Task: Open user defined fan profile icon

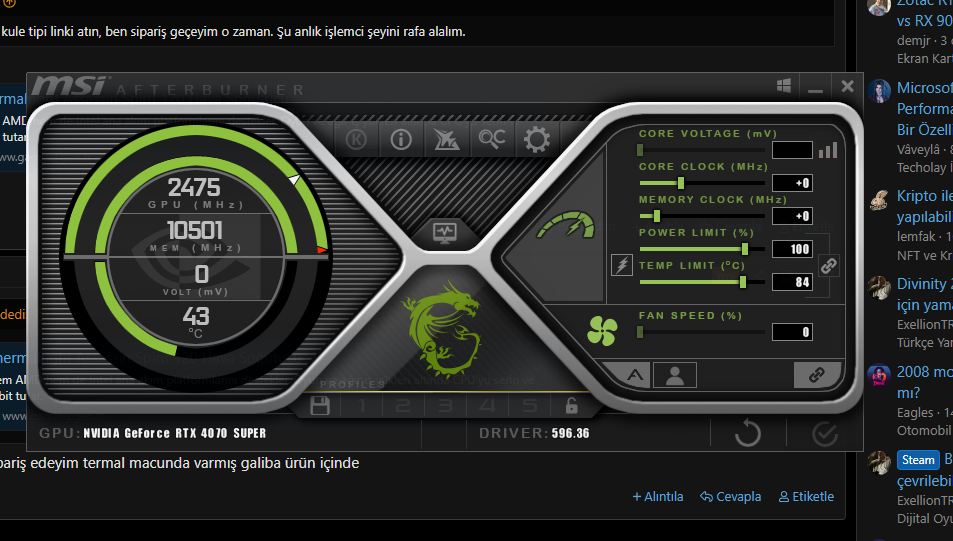Action: point(675,375)
